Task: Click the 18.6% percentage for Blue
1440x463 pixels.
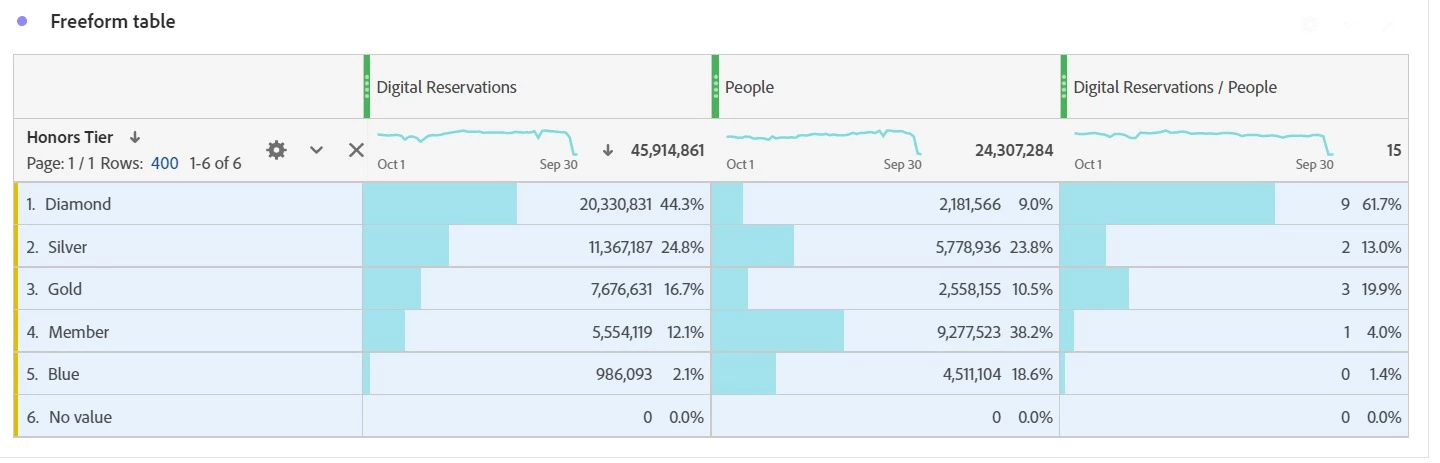Action: pos(1032,374)
